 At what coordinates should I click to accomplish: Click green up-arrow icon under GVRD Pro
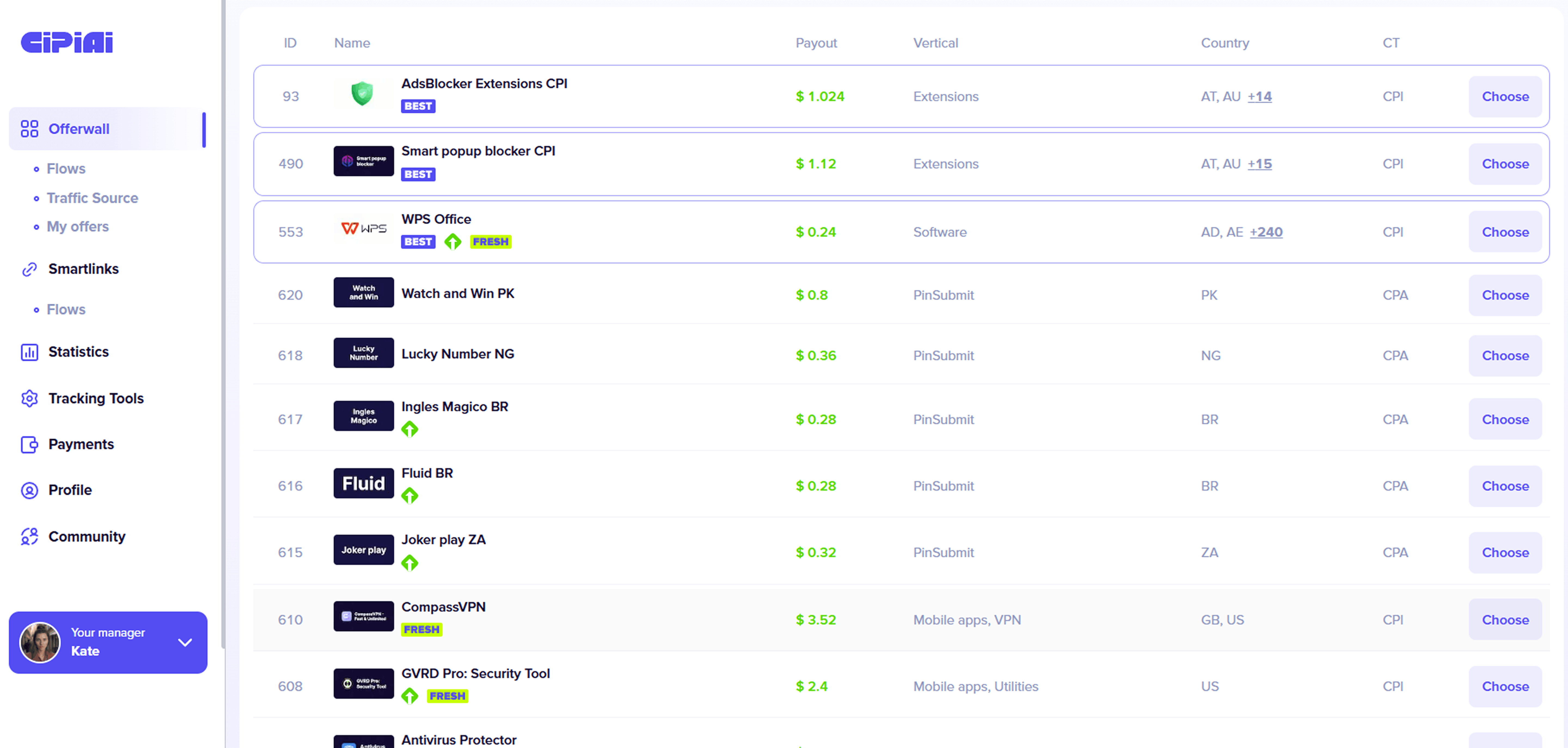point(410,696)
